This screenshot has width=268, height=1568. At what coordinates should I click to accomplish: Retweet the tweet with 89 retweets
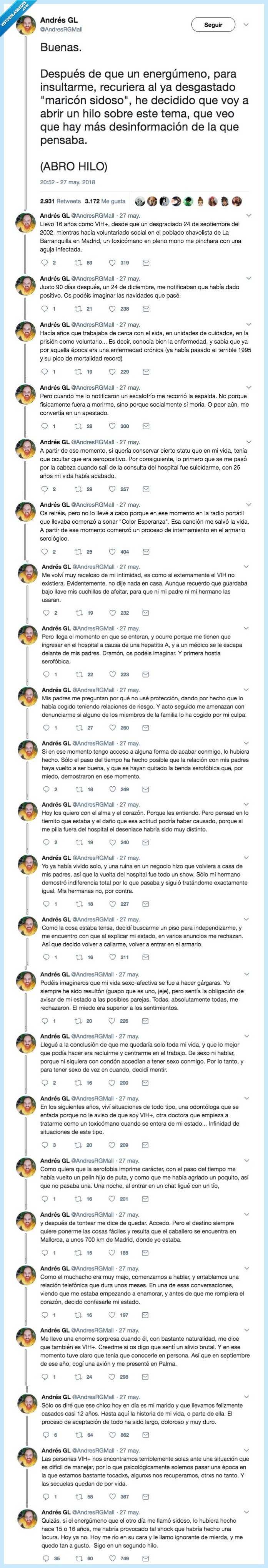(x=78, y=263)
